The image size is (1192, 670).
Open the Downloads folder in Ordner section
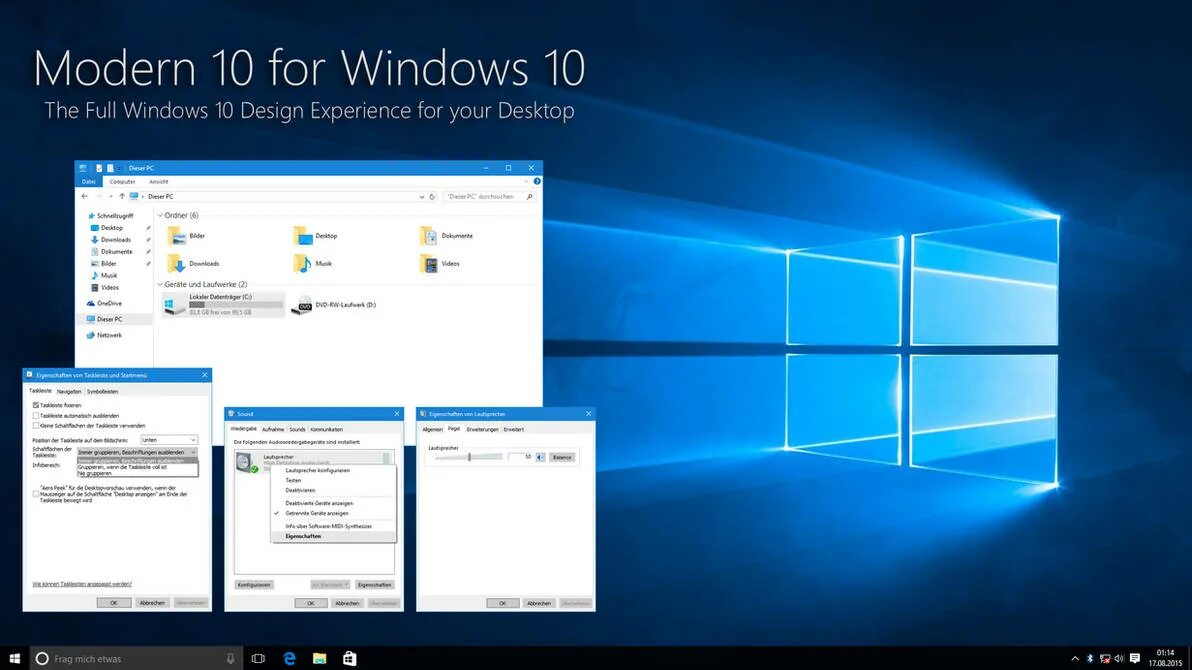coord(193,263)
